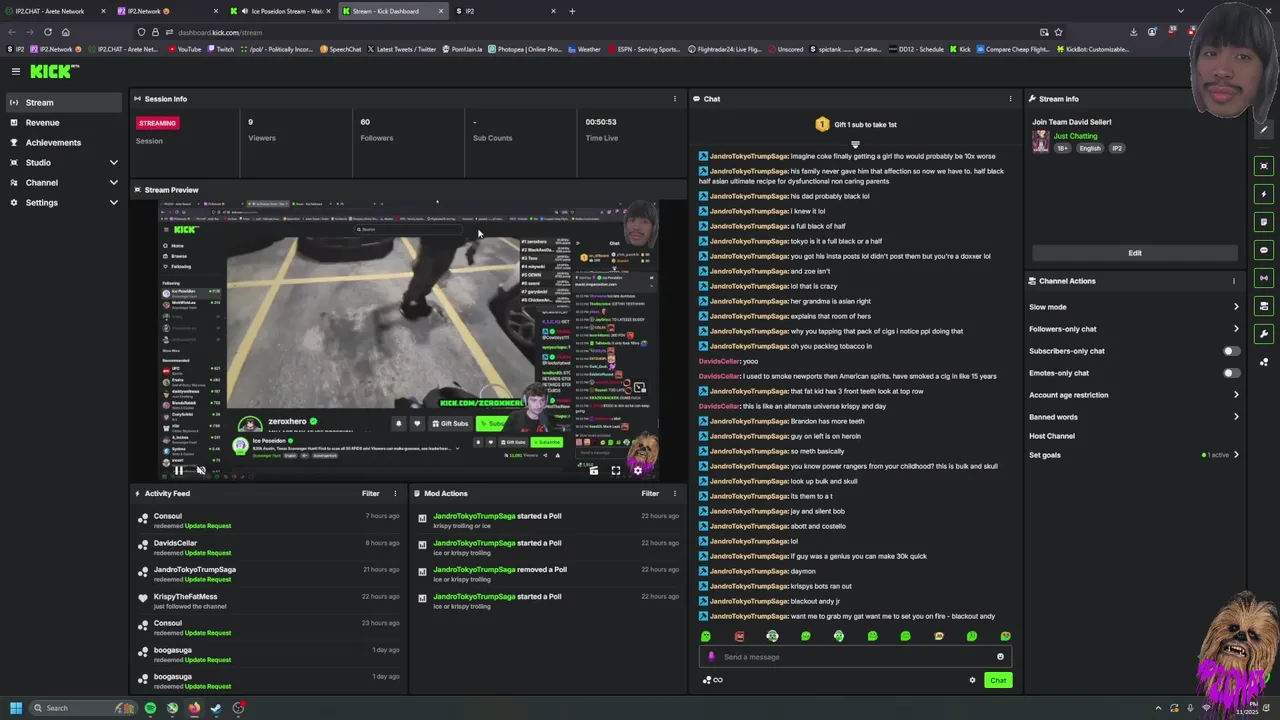1280x720 pixels.
Task: Open Set goals options
Action: click(1134, 455)
